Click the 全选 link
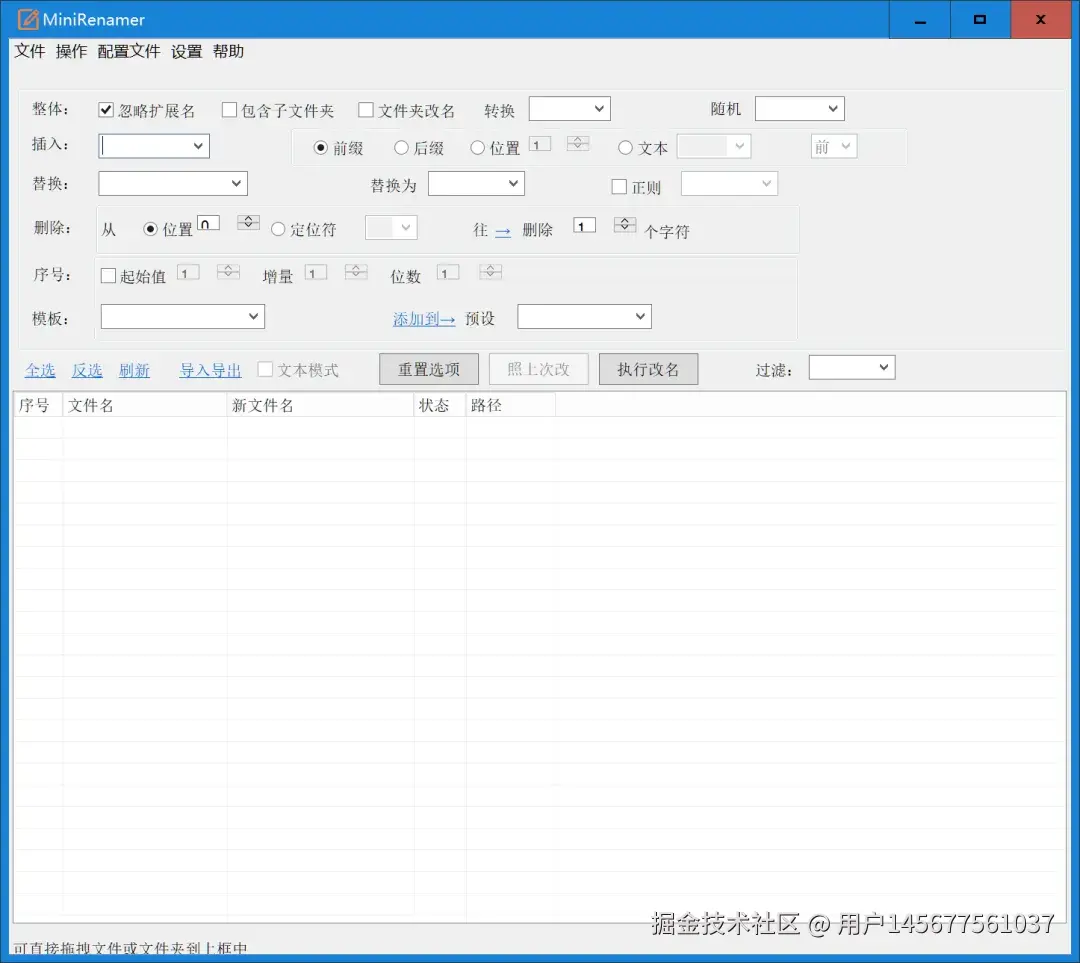Viewport: 1080px width, 963px height. coord(40,371)
